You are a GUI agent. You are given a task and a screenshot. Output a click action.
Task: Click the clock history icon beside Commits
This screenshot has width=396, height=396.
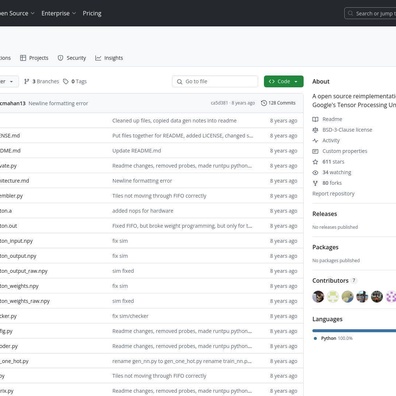click(x=264, y=103)
